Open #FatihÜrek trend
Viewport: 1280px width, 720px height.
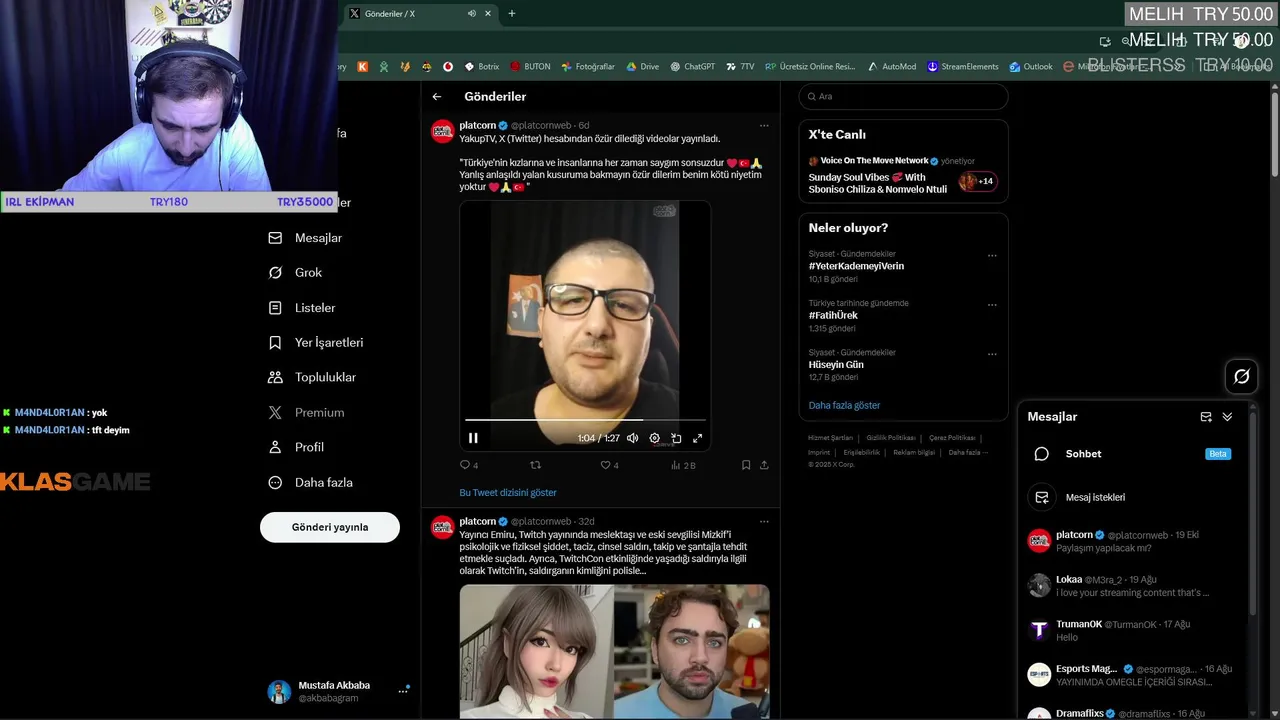pos(833,315)
